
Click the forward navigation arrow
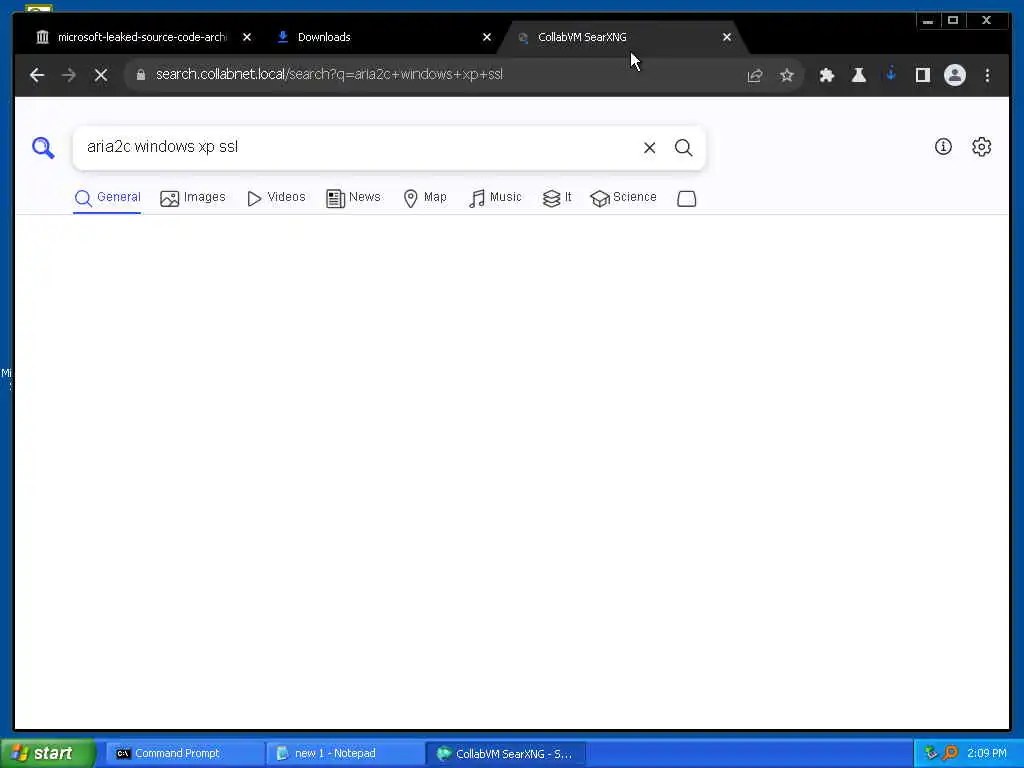point(69,75)
